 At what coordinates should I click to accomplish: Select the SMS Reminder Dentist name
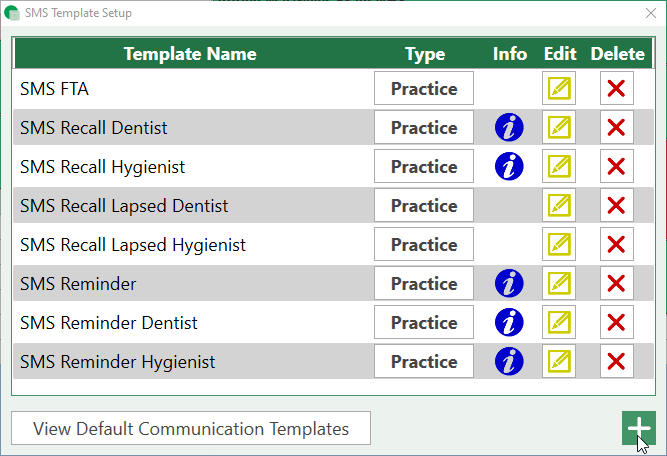(x=109, y=323)
